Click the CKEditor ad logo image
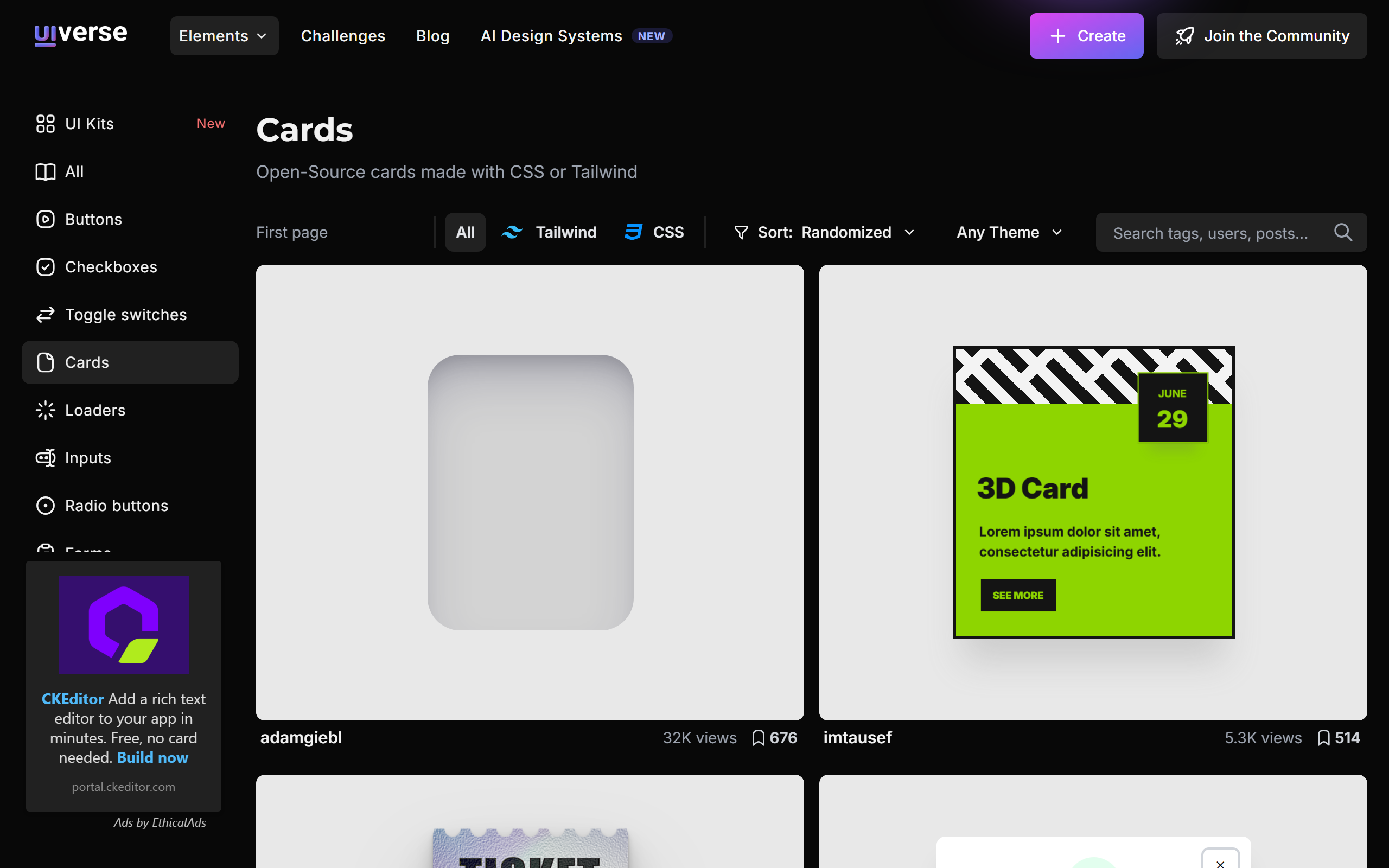This screenshot has width=1389, height=868. (x=123, y=624)
